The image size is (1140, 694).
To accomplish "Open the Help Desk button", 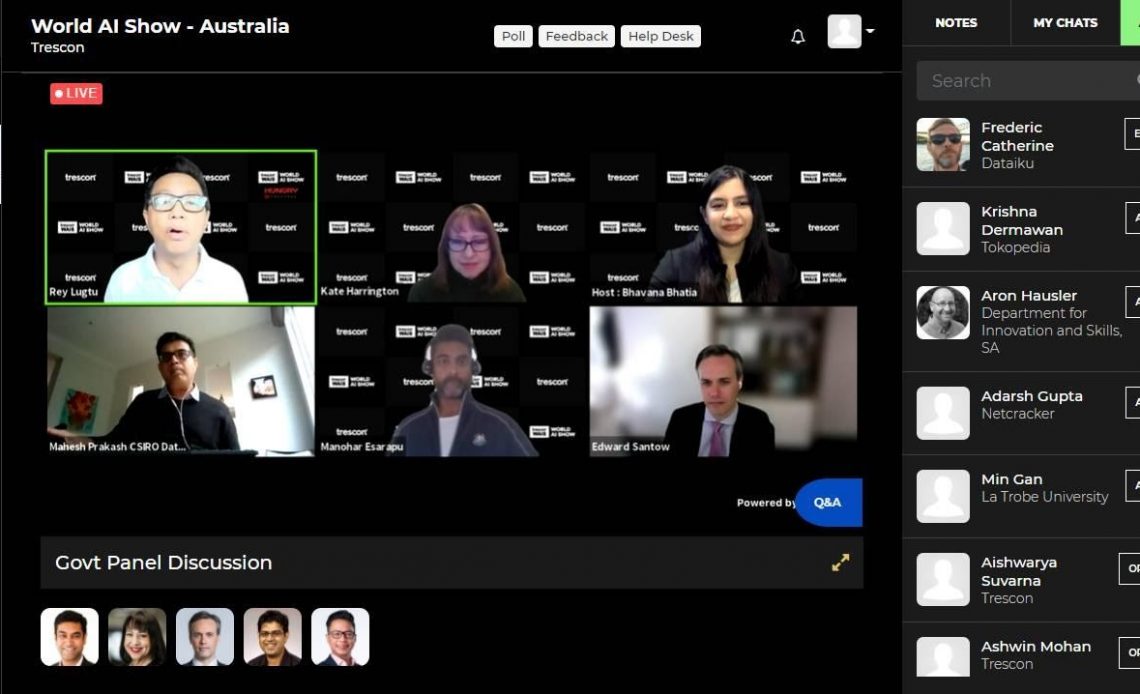I will click(x=661, y=36).
